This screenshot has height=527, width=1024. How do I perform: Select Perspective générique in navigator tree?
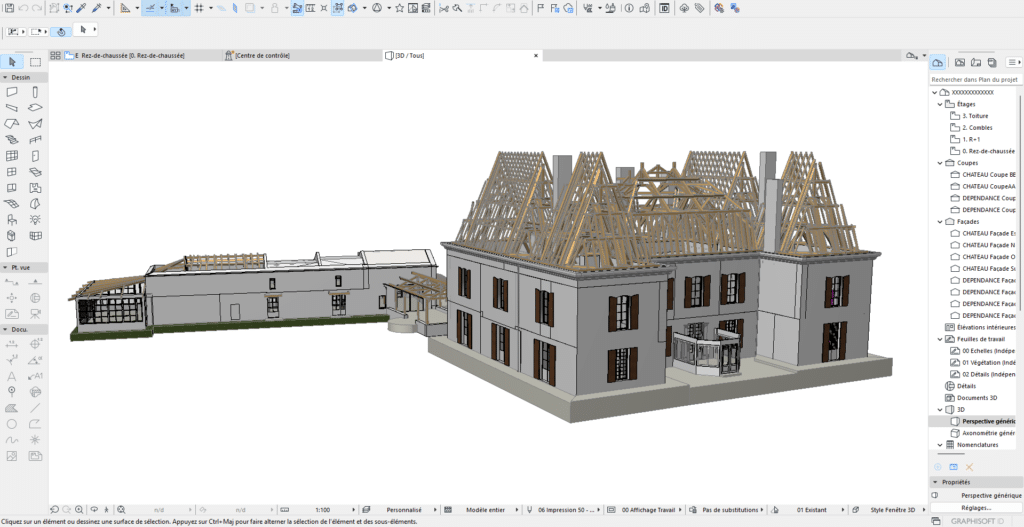(984, 421)
